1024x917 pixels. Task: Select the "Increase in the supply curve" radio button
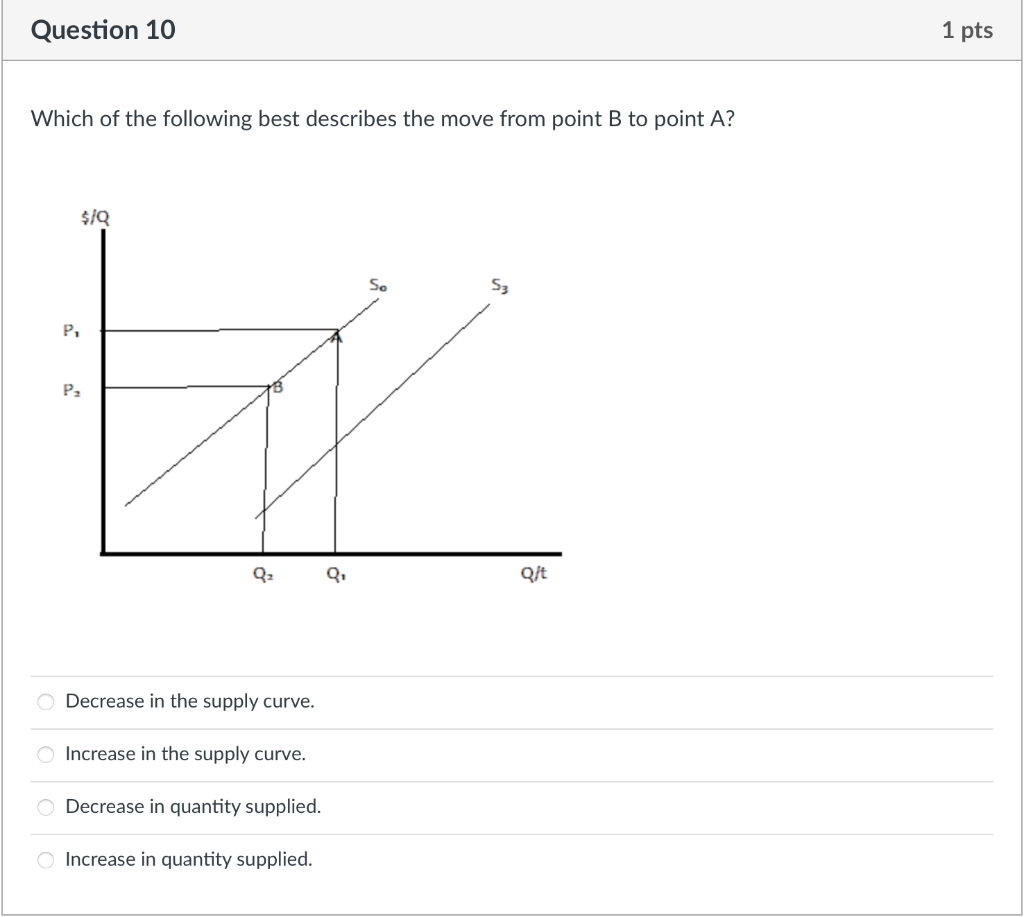(45, 754)
